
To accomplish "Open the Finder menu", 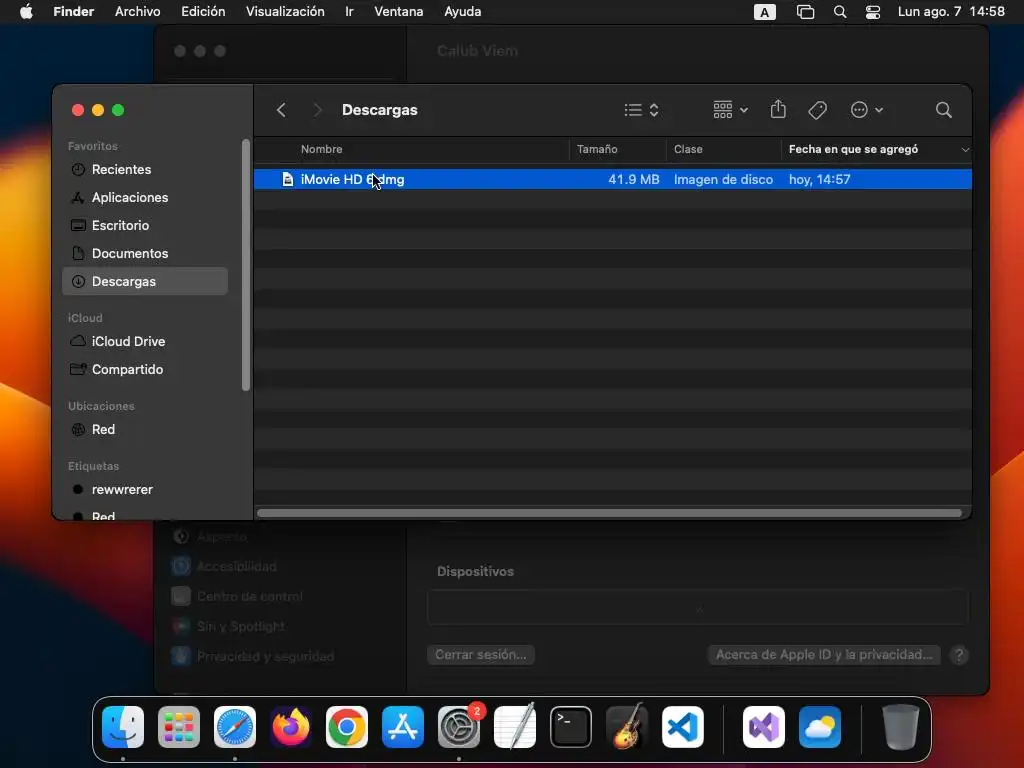I will click(x=73, y=12).
